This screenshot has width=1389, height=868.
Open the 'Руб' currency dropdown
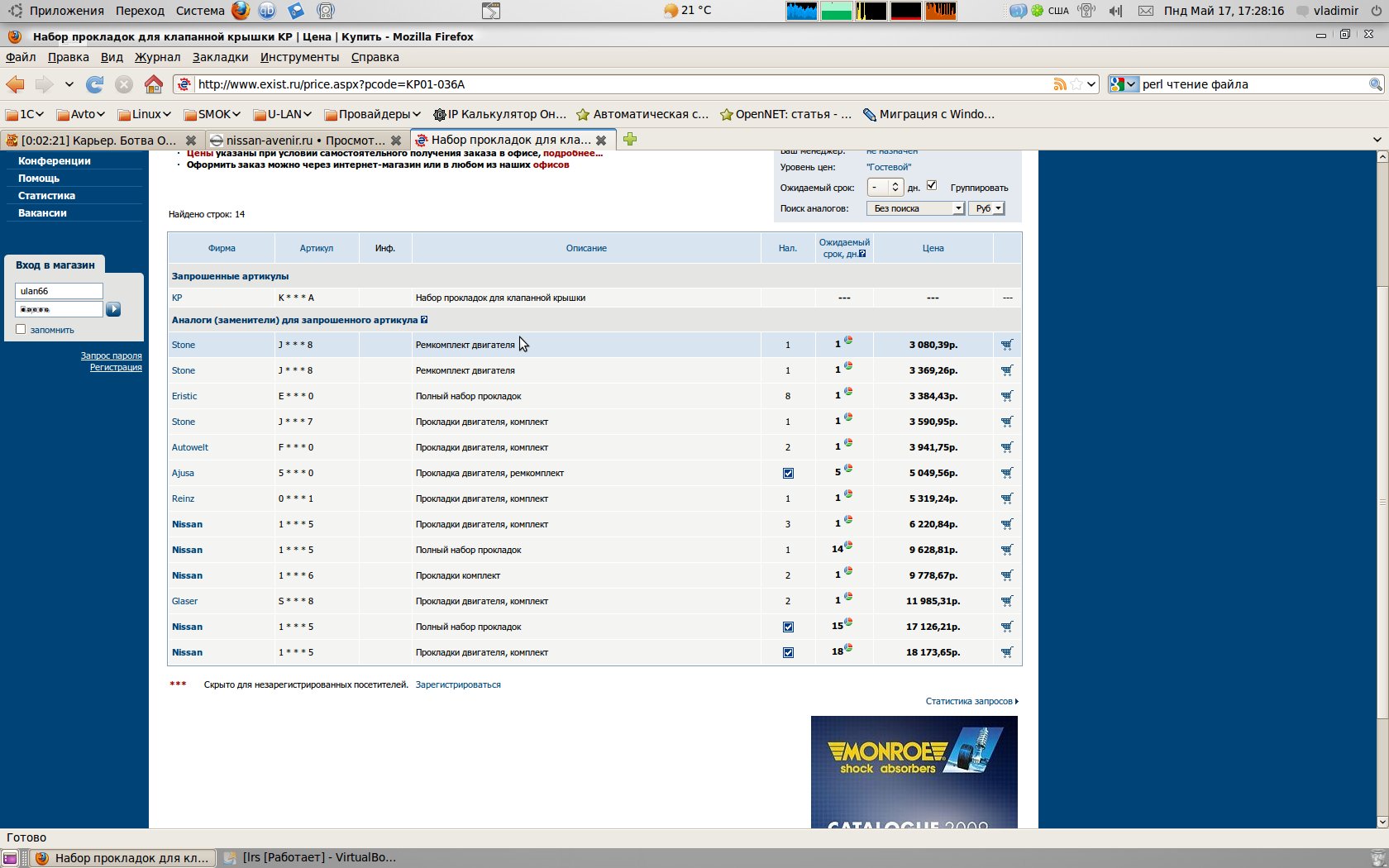[986, 208]
